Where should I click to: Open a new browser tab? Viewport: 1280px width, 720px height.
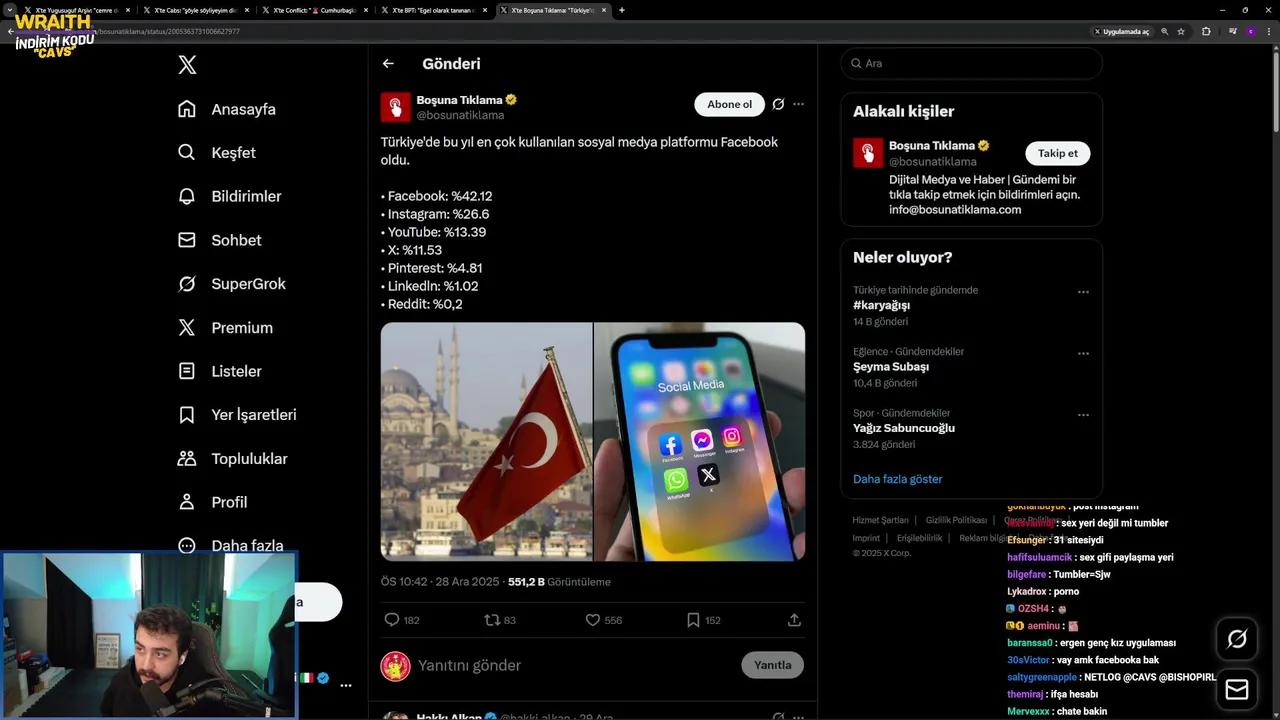(x=622, y=10)
